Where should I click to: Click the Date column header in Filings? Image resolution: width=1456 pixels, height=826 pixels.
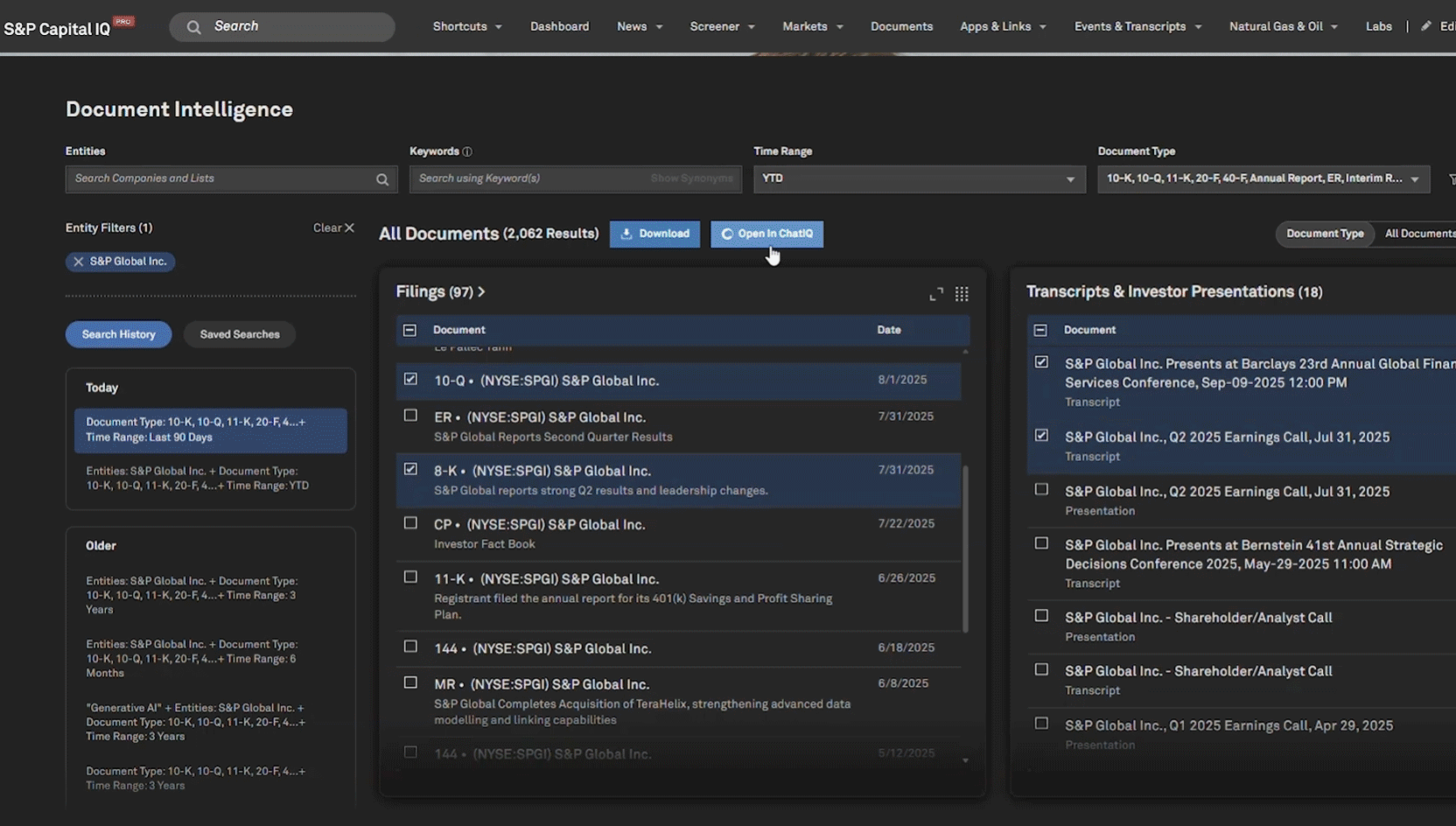tap(889, 330)
